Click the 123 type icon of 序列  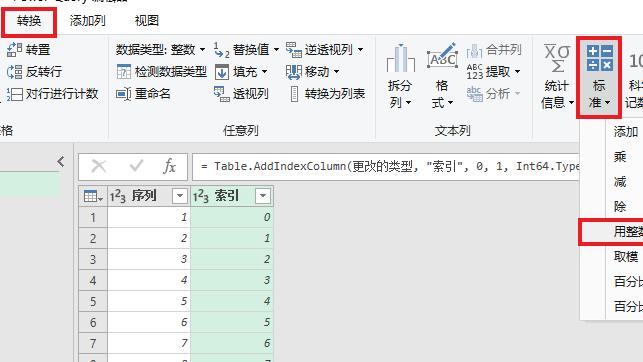click(x=118, y=196)
